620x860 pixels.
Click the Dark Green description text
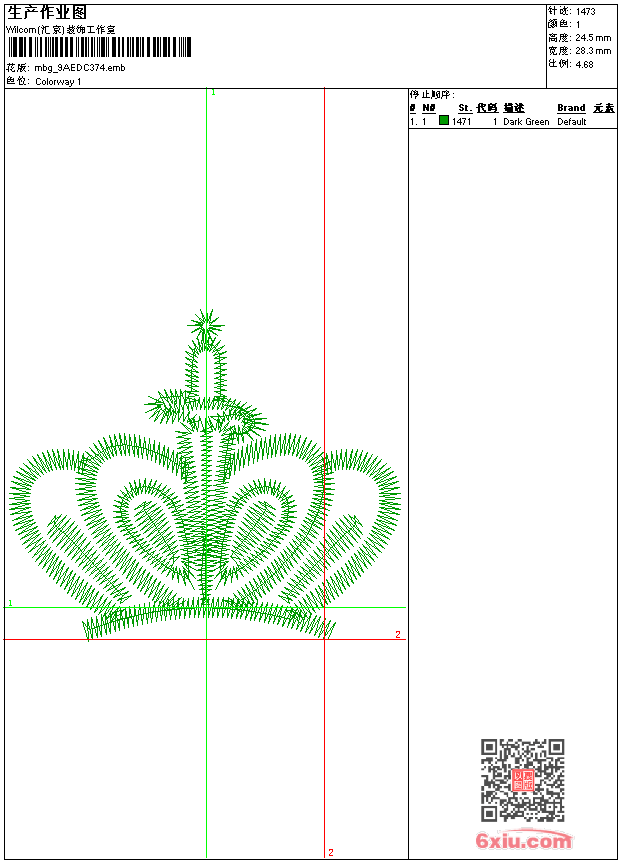tap(526, 122)
